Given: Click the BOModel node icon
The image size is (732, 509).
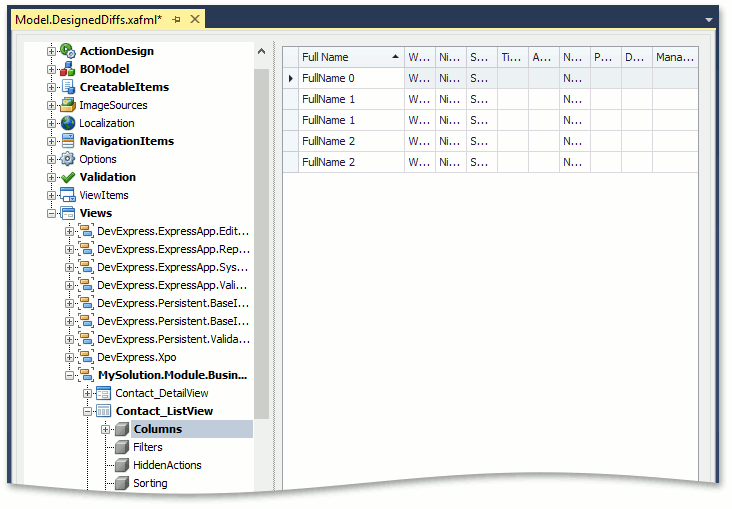Looking at the screenshot, I should [x=68, y=69].
